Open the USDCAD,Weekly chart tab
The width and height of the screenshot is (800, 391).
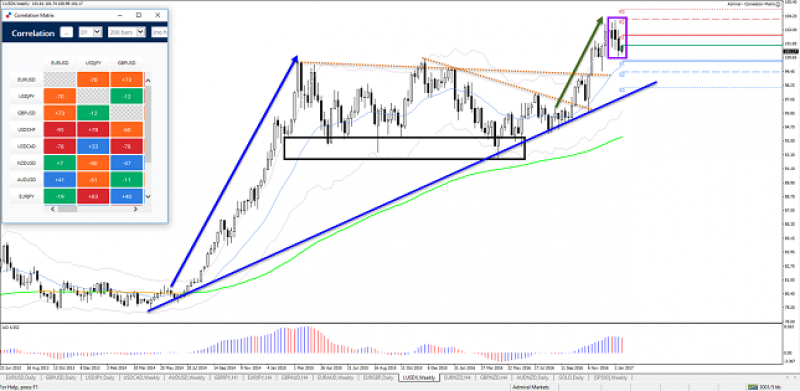[x=141, y=378]
